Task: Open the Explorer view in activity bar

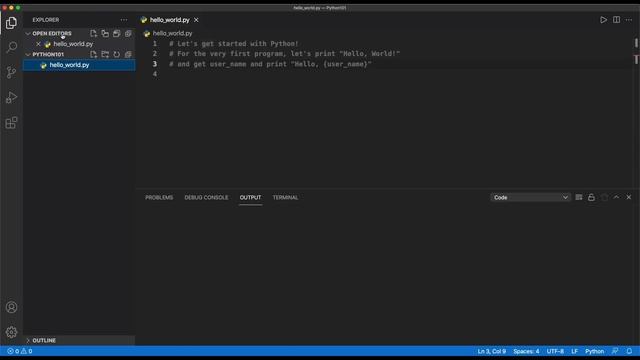Action: (x=11, y=23)
